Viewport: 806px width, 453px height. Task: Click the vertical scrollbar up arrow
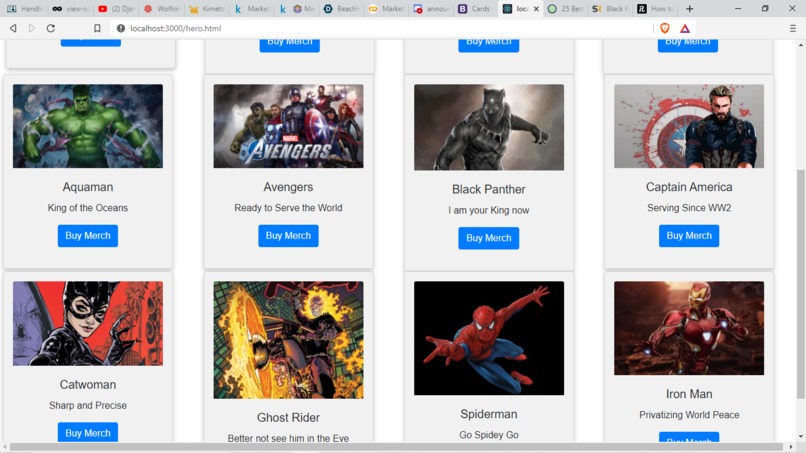point(800,45)
